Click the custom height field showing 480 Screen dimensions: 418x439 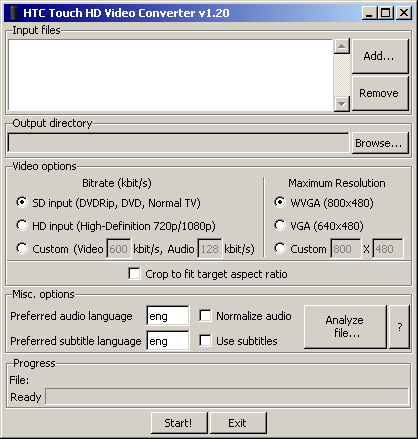[x=388, y=249]
